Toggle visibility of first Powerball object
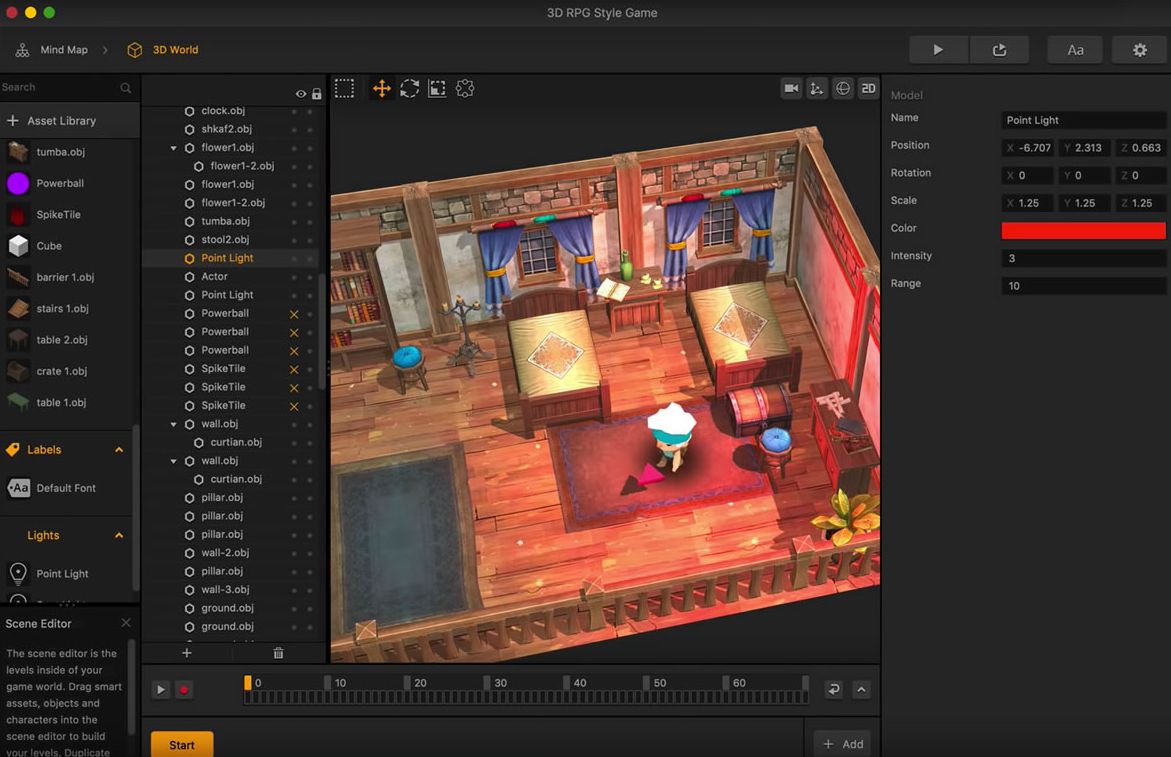 293,314
